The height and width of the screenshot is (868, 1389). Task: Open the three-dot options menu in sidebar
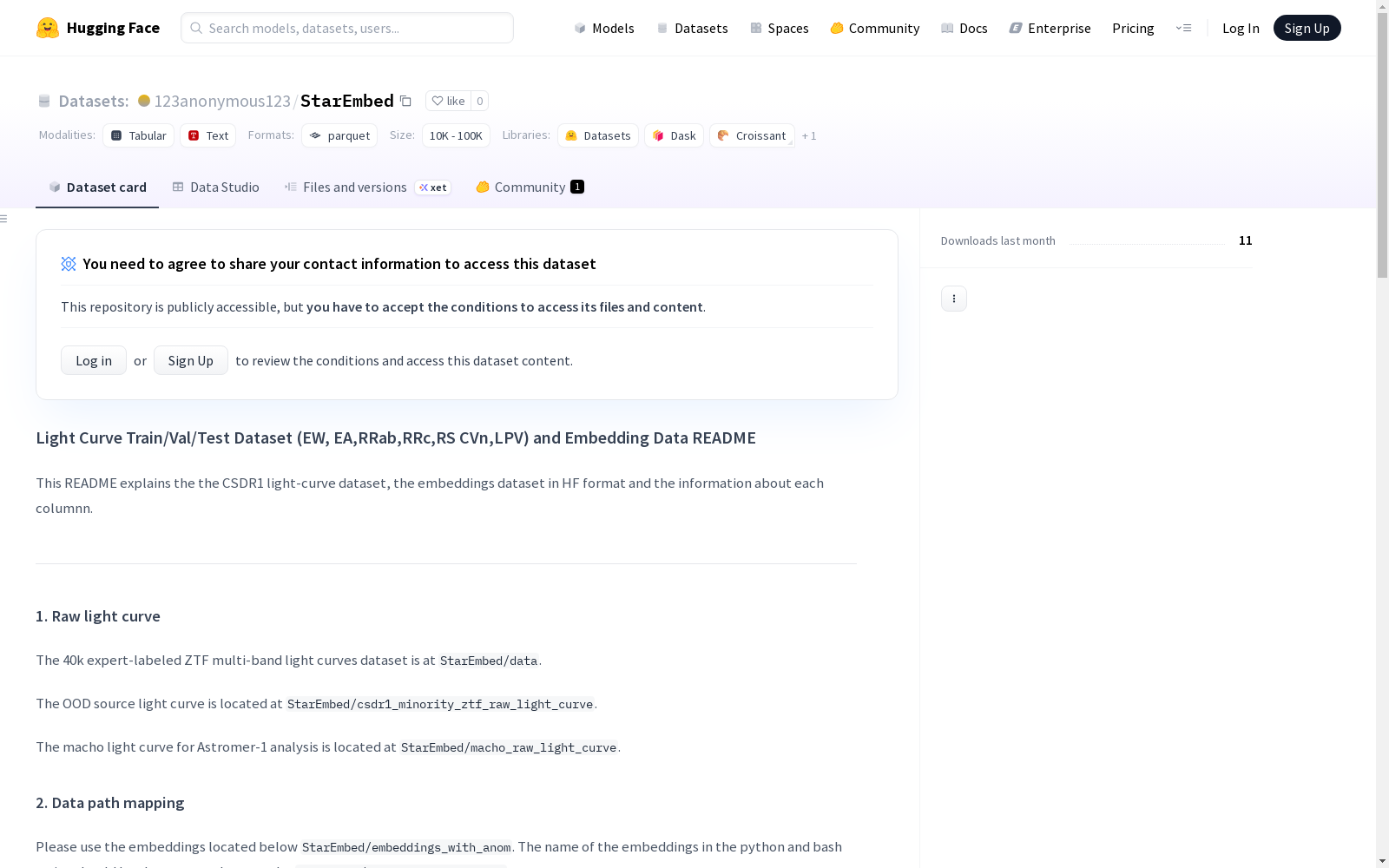click(954, 299)
